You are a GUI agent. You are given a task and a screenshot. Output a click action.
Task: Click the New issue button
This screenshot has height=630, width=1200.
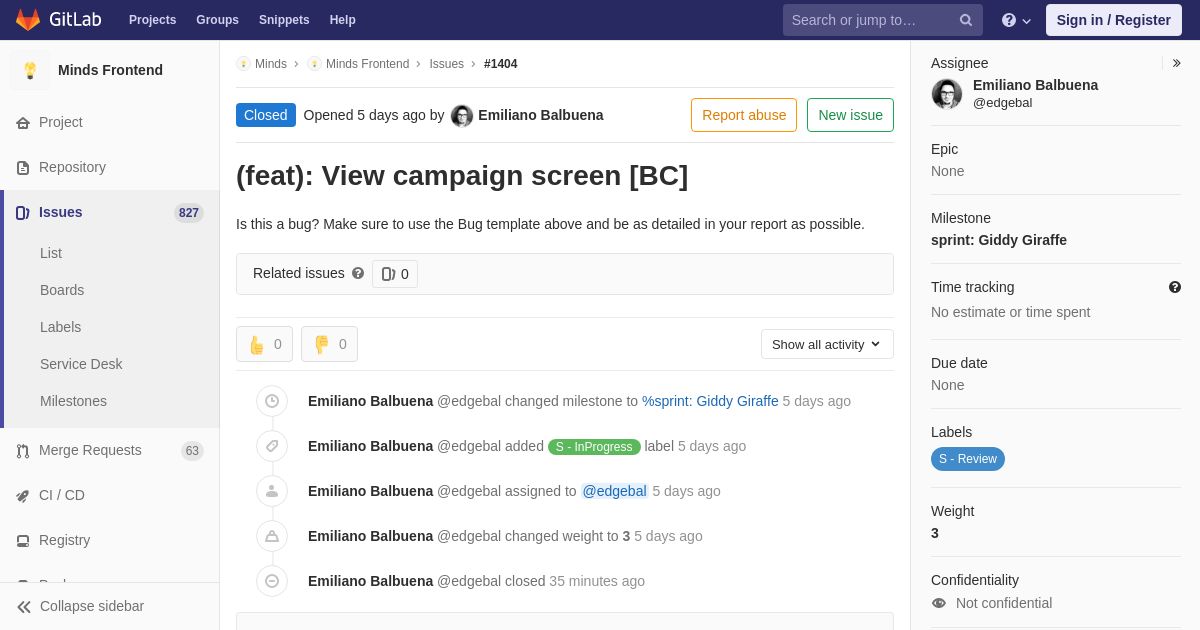pyautogui.click(x=850, y=115)
